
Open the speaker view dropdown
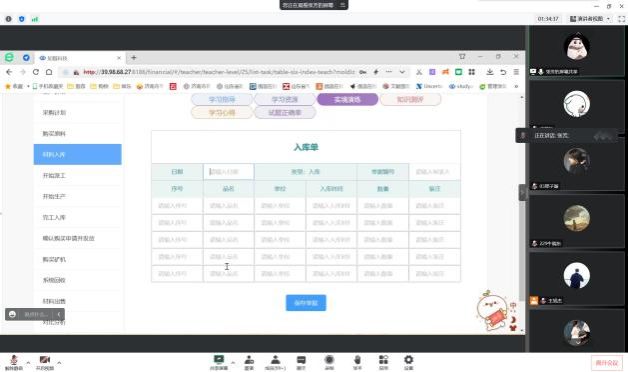pos(590,19)
